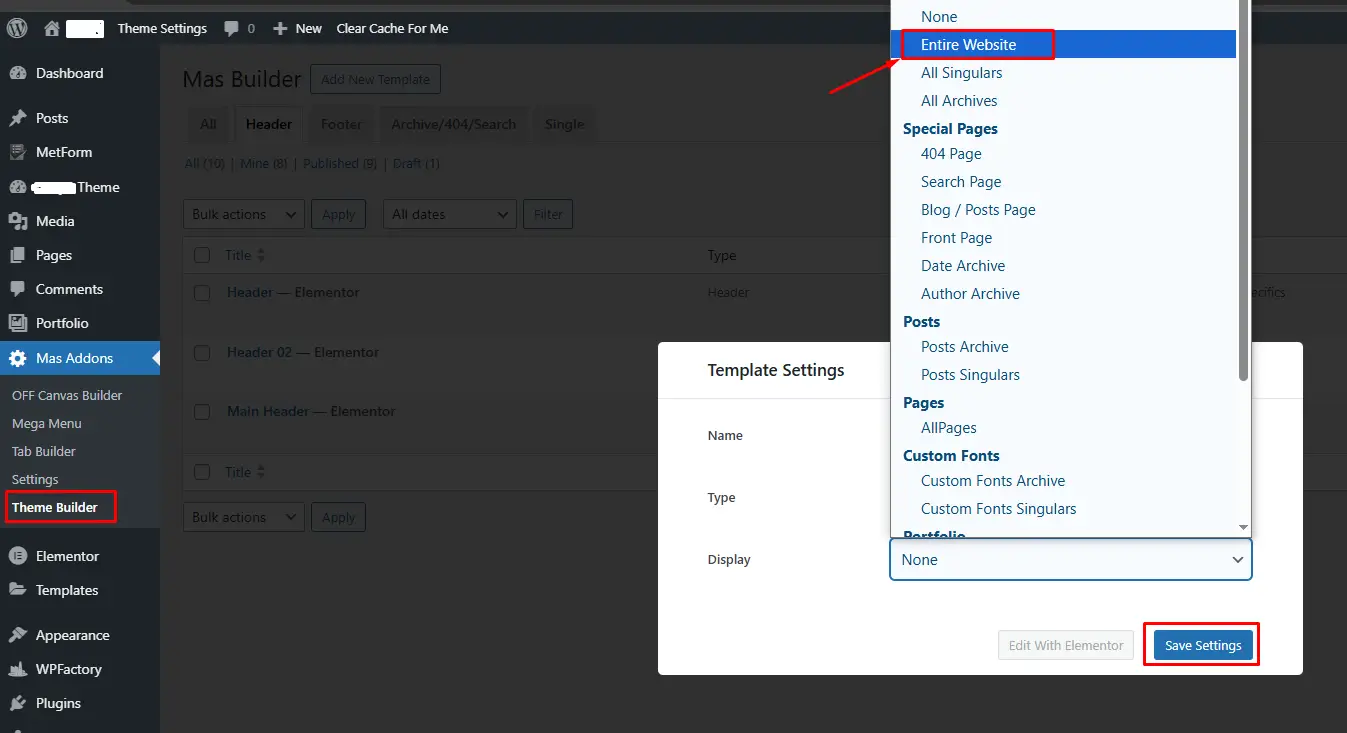Open the bottom Bulk actions dropdown
Viewport: 1347px width, 733px height.
coord(244,517)
